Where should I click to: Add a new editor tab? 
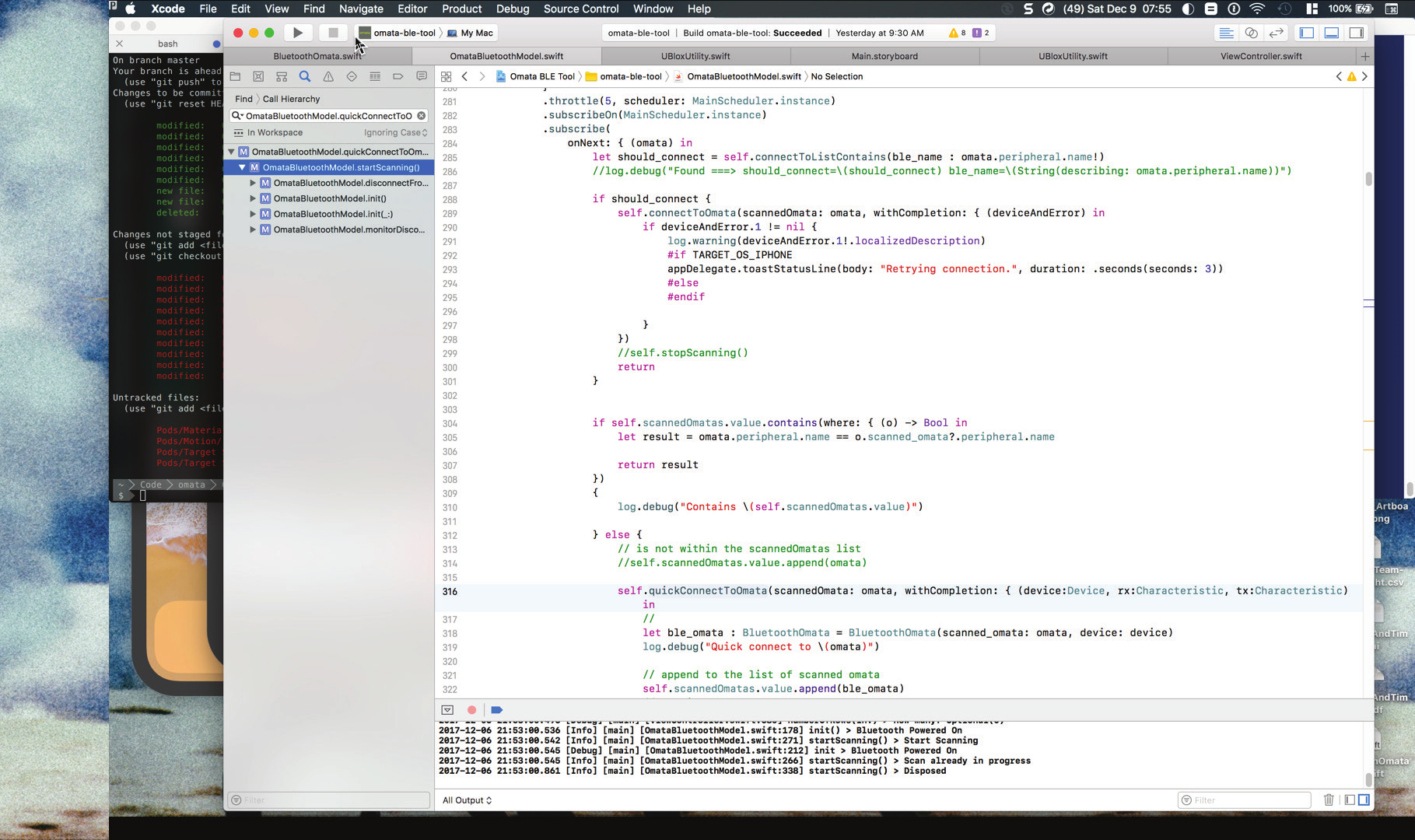1365,56
